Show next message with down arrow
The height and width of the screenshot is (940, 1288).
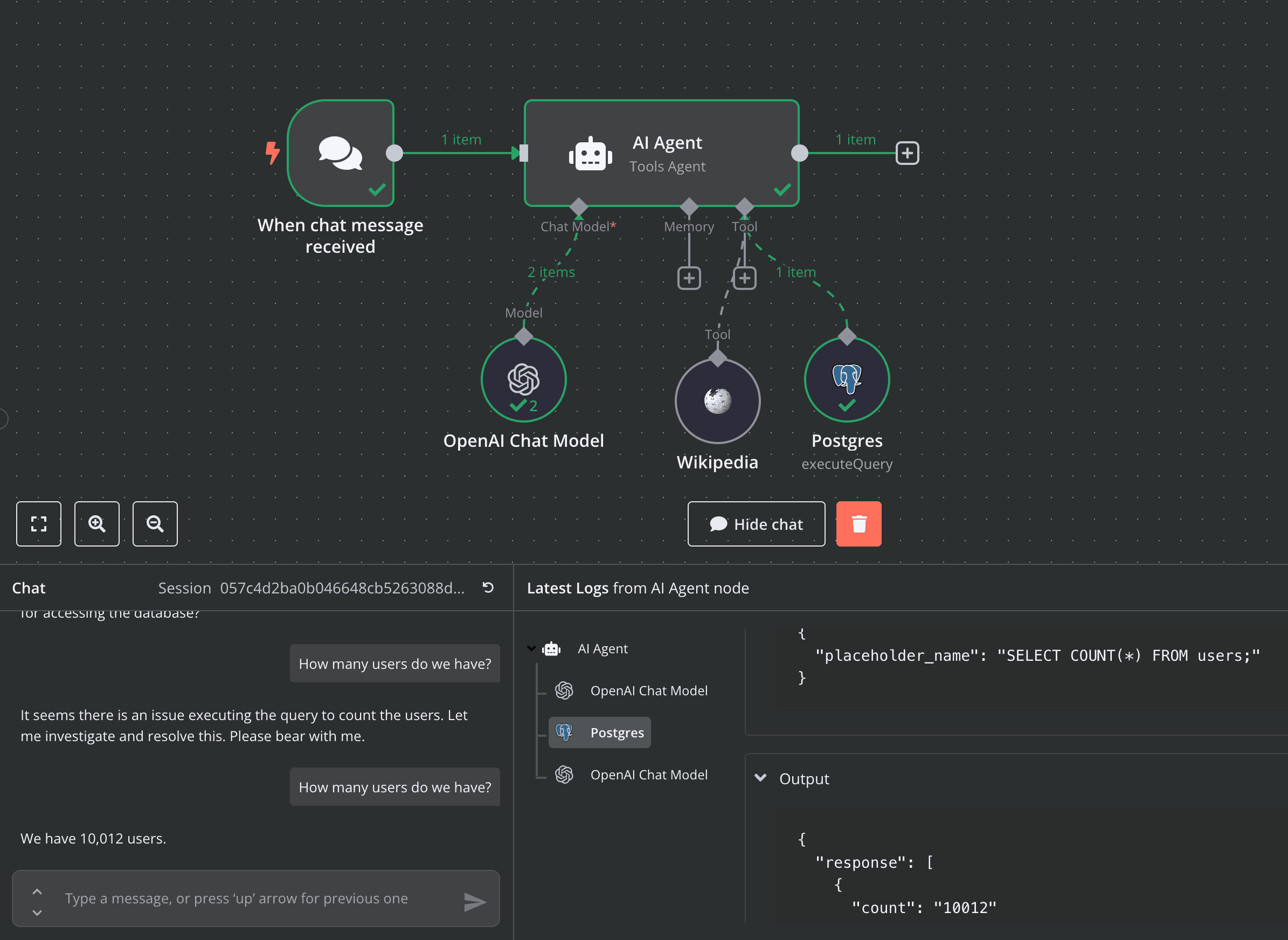(x=37, y=912)
